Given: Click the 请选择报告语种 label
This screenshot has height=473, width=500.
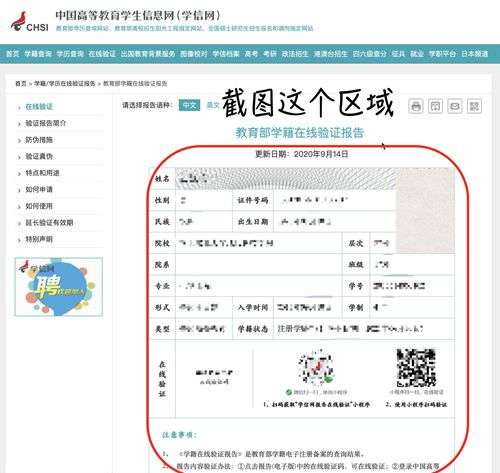Looking at the screenshot, I should [147, 105].
